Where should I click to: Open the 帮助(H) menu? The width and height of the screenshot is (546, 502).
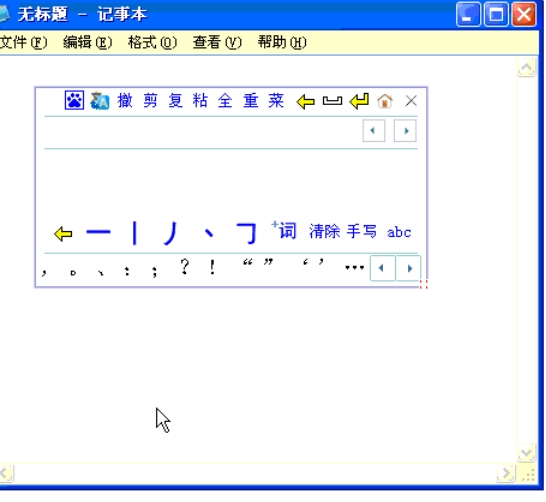pyautogui.click(x=282, y=42)
